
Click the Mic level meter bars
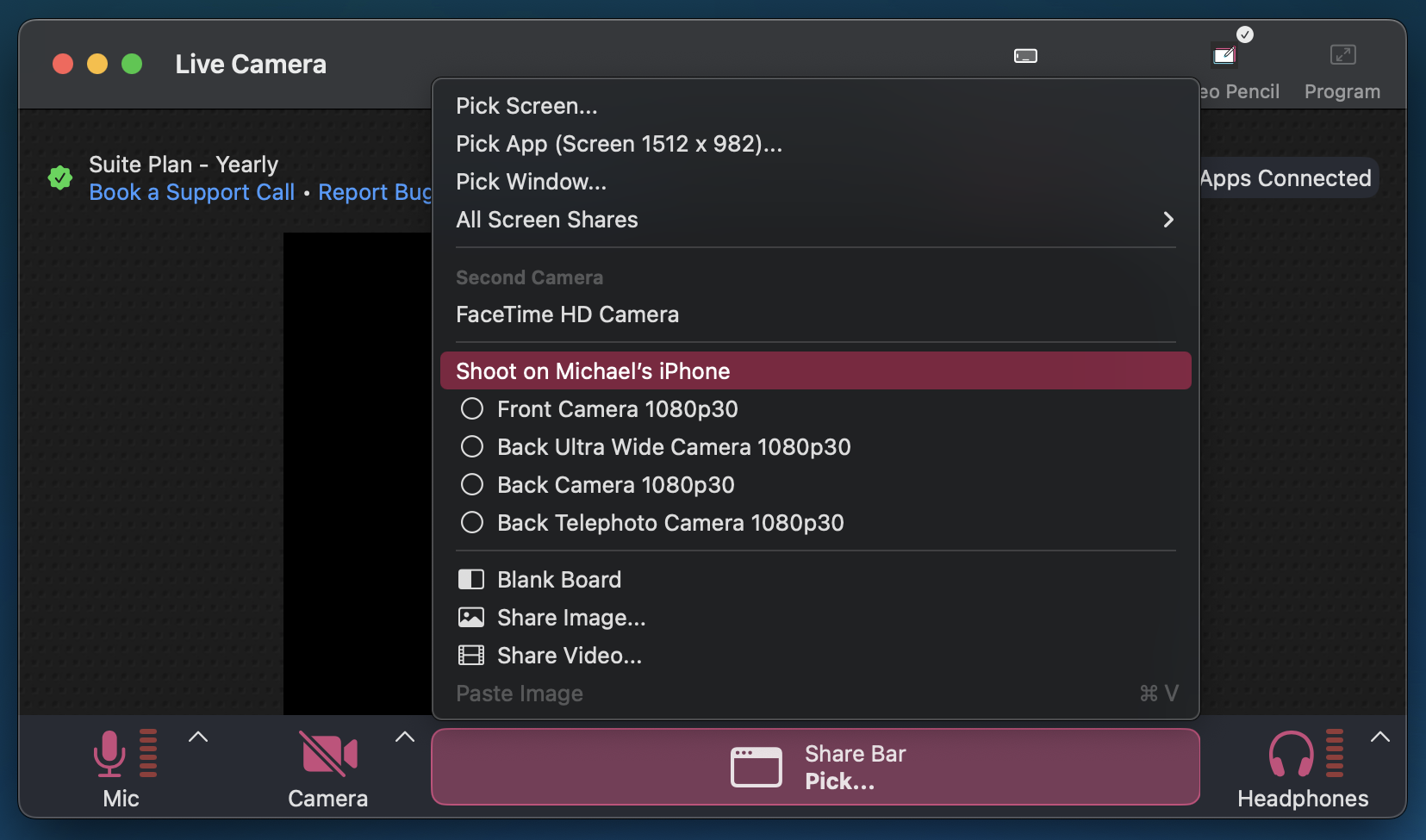pos(148,753)
